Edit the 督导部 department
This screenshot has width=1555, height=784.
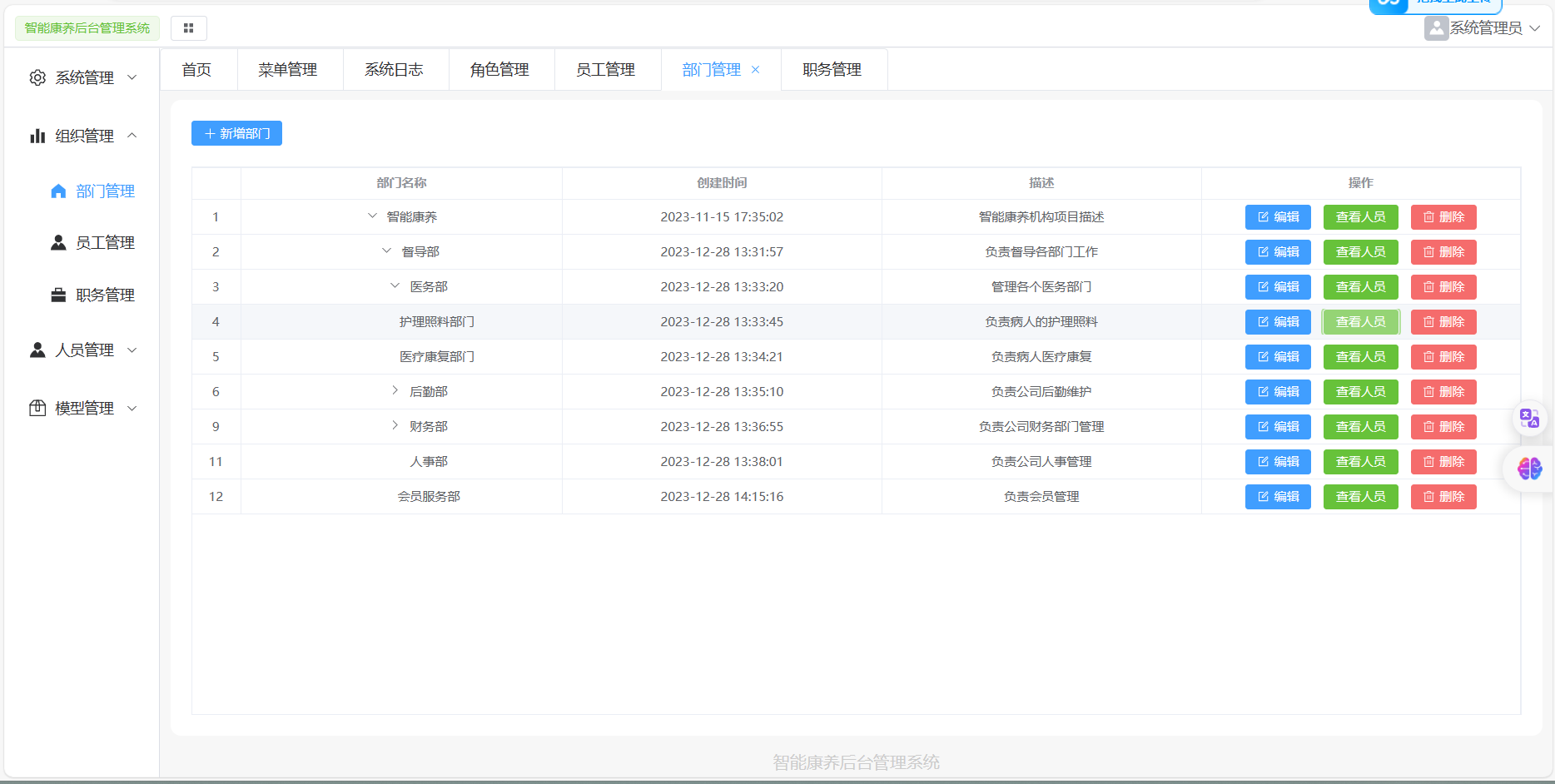(x=1278, y=252)
